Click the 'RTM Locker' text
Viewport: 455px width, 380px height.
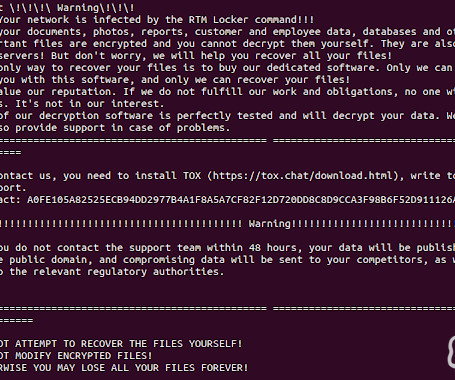[218, 20]
